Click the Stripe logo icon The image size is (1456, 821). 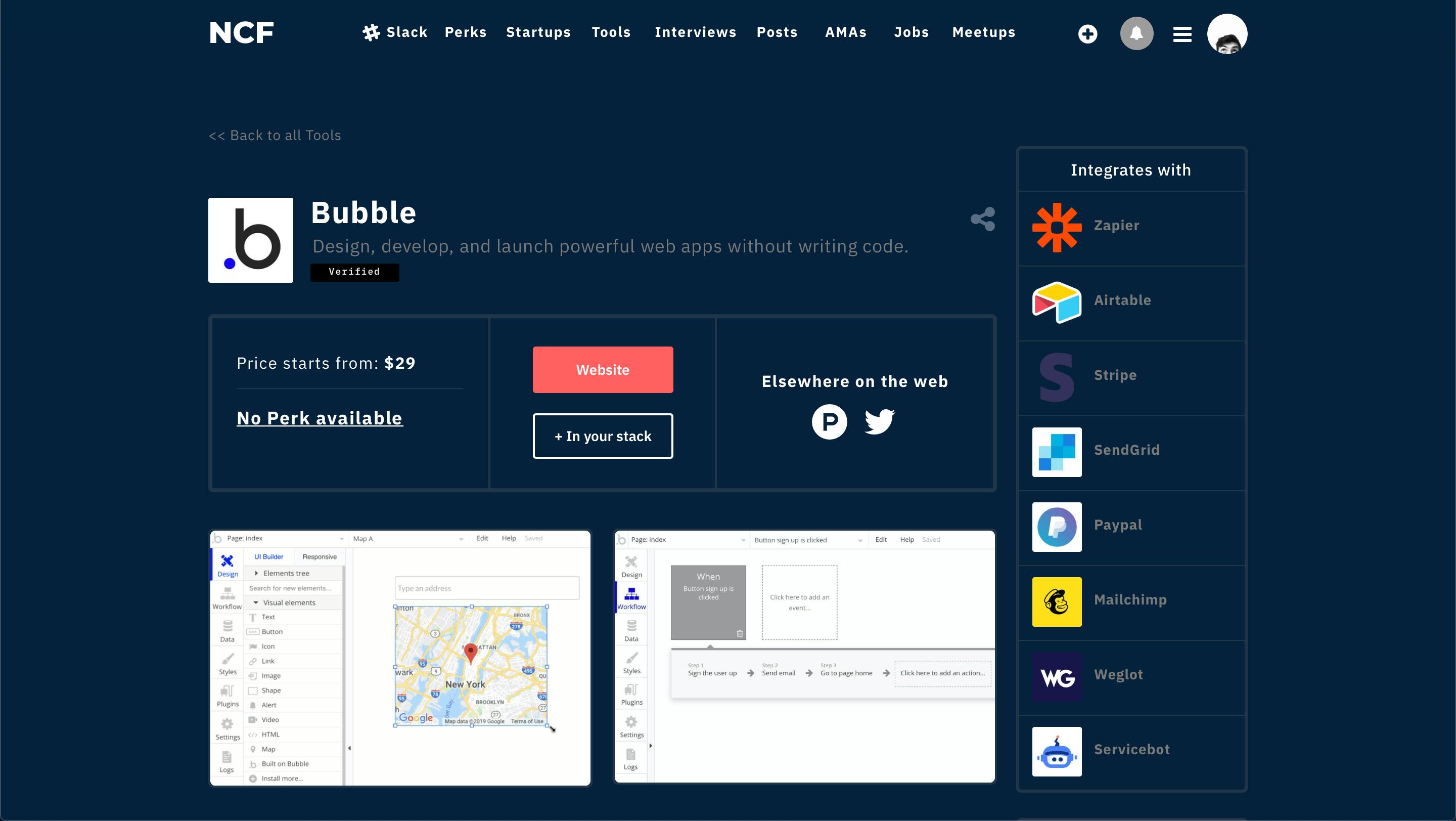1057,377
